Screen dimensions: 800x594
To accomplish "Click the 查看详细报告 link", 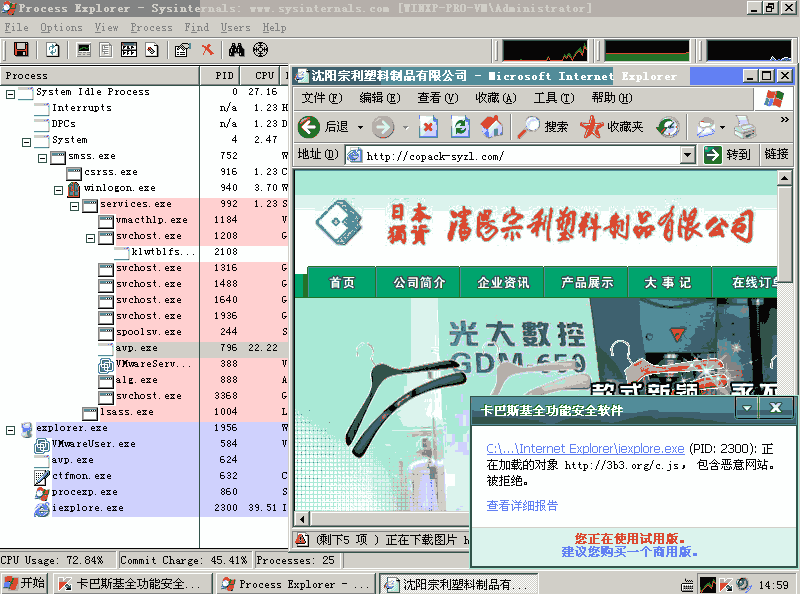I will (522, 505).
